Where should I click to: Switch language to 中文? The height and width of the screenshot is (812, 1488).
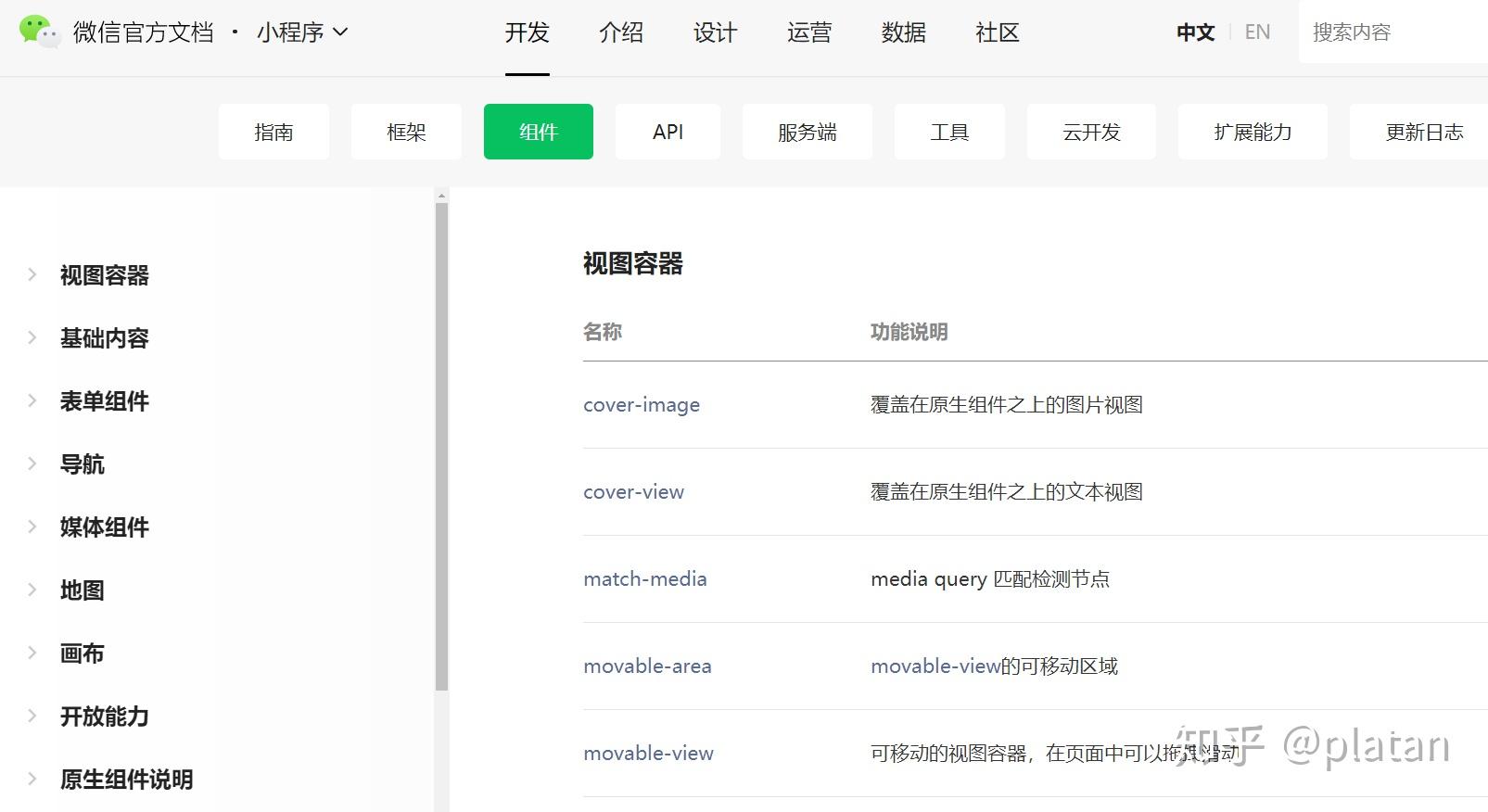(1196, 32)
